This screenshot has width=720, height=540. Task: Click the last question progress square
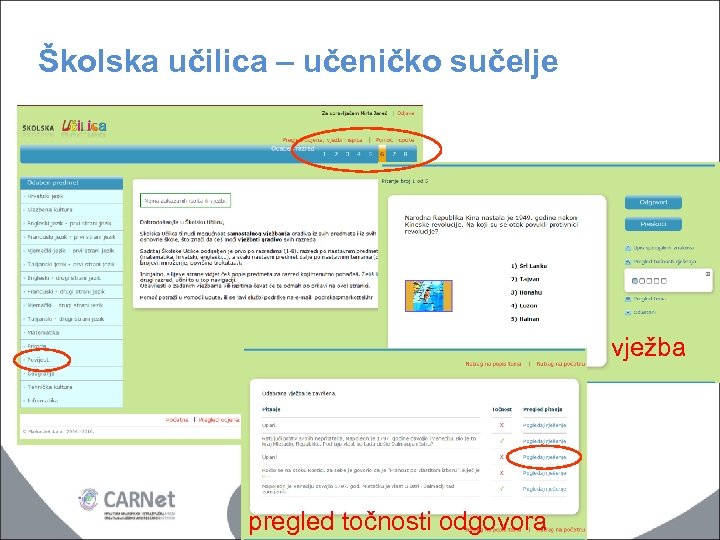[663, 281]
